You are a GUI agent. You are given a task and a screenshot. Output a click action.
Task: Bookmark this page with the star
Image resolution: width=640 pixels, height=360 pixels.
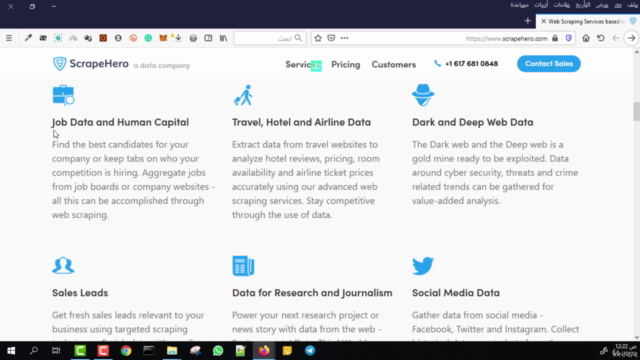click(x=318, y=38)
